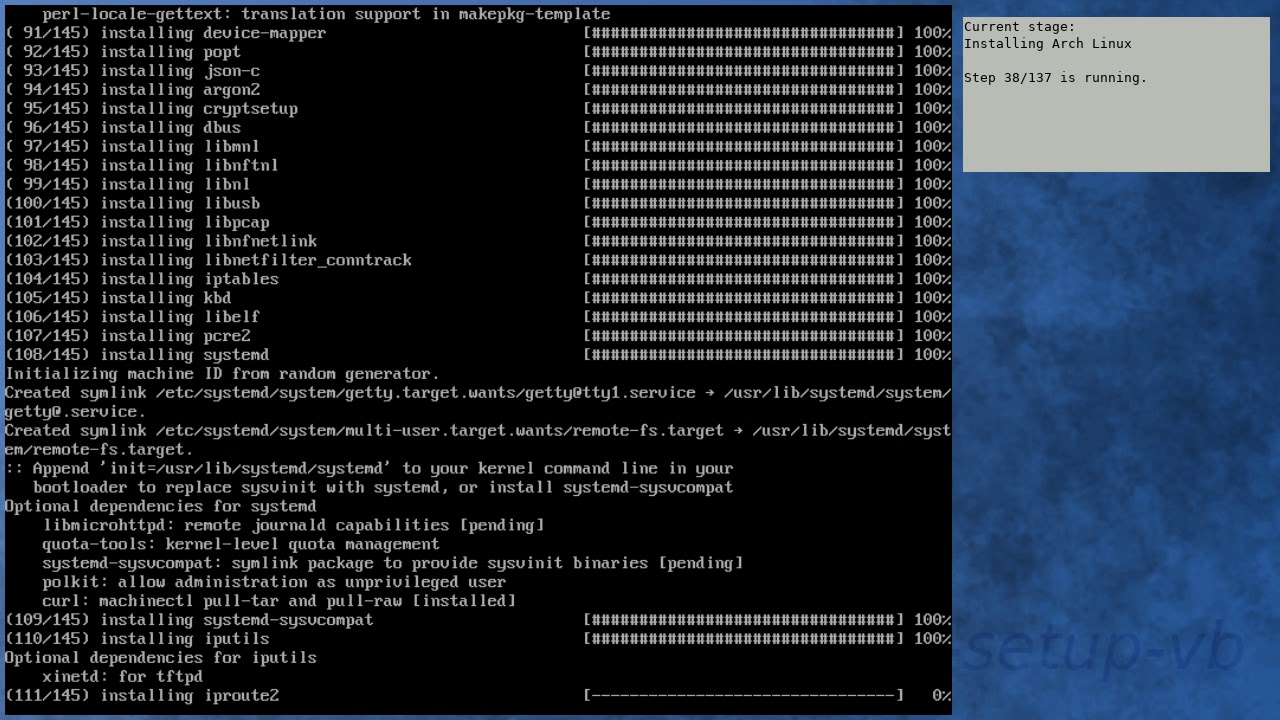Select the 'installing json-c' line

point(478,71)
